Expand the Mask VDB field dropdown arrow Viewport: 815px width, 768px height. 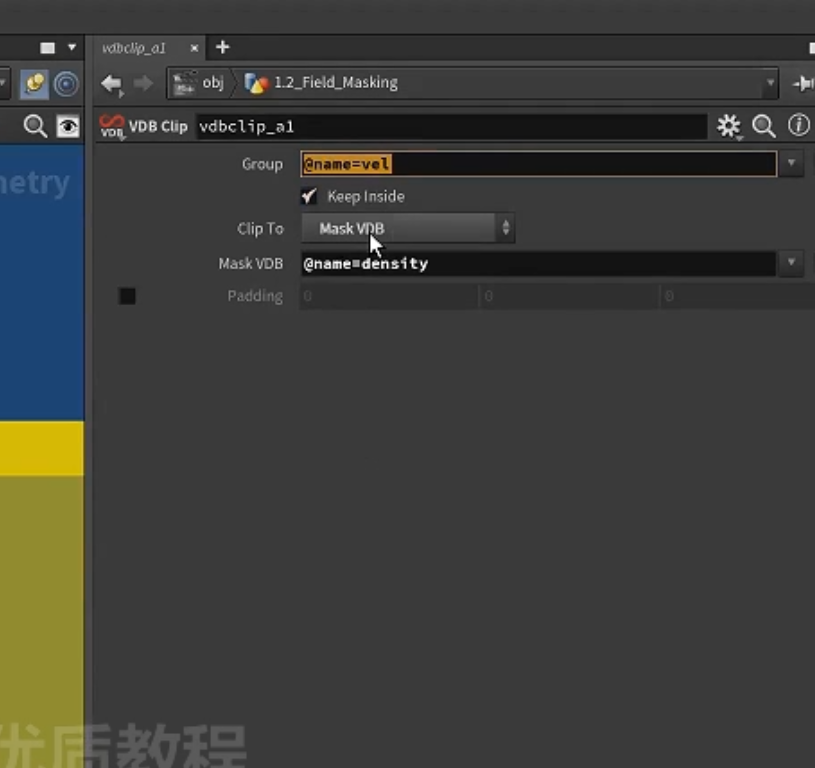791,263
